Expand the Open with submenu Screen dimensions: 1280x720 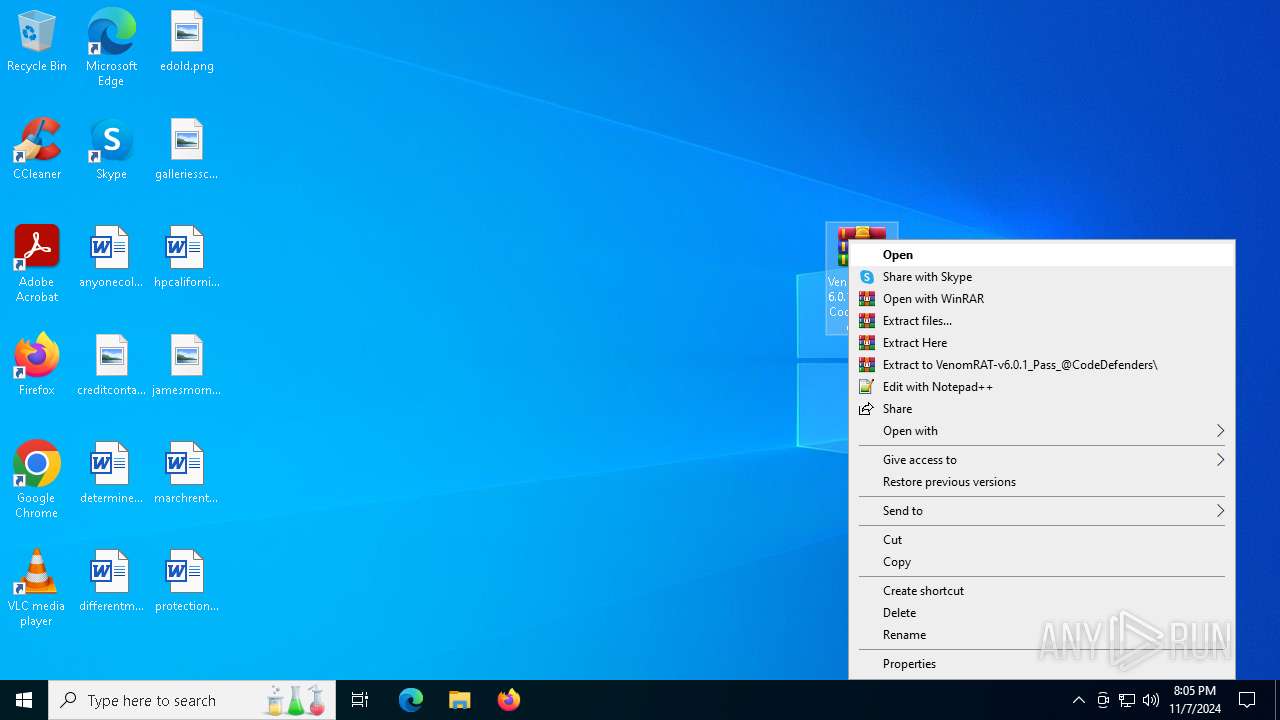(x=1042, y=431)
